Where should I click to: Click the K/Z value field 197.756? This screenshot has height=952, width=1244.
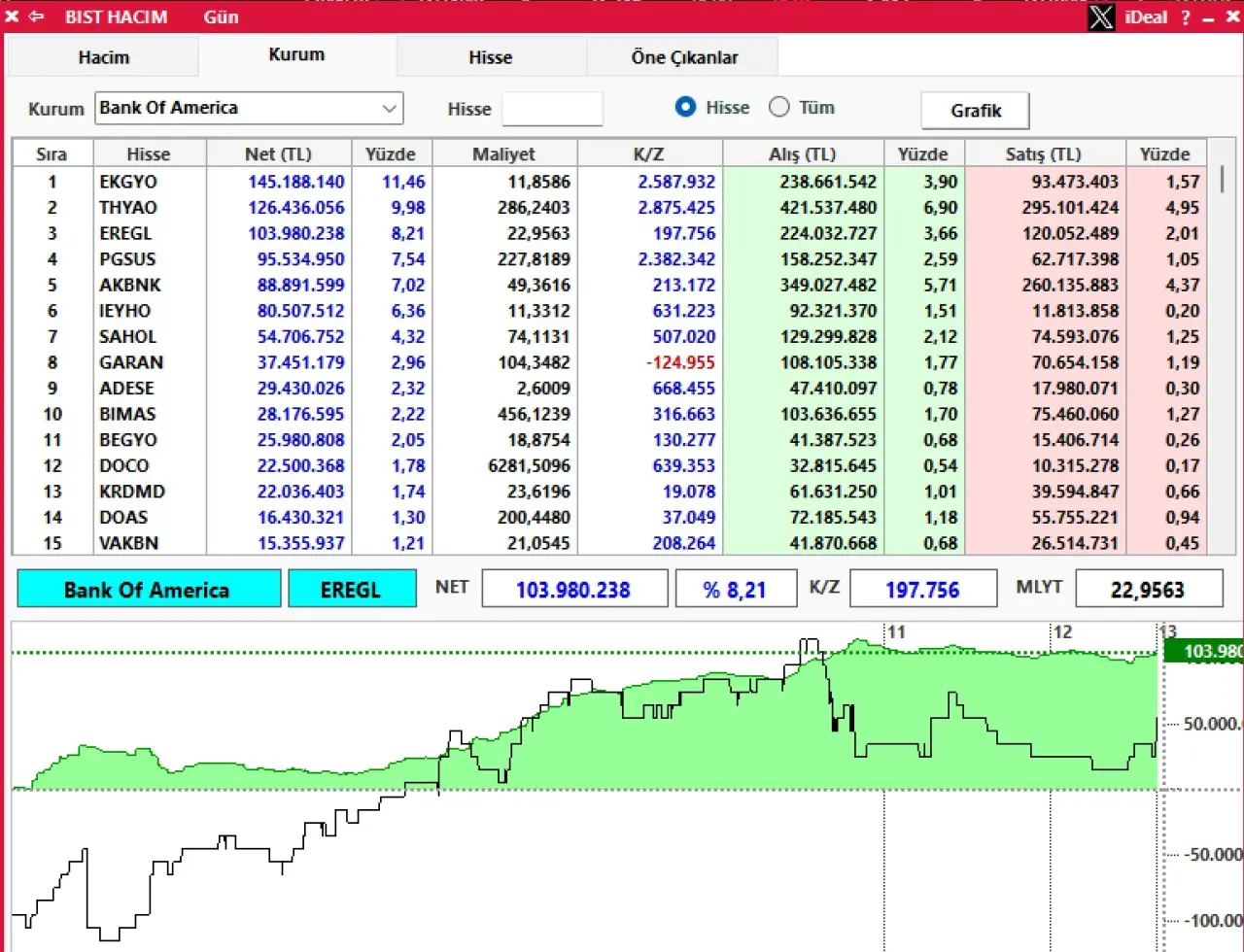(x=922, y=590)
